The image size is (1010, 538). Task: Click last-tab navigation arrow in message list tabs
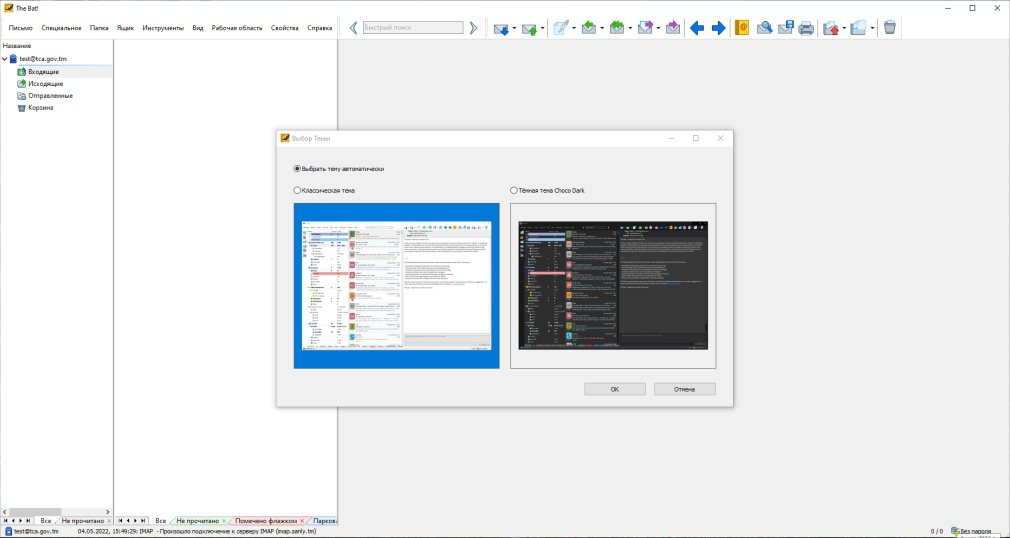(144, 521)
